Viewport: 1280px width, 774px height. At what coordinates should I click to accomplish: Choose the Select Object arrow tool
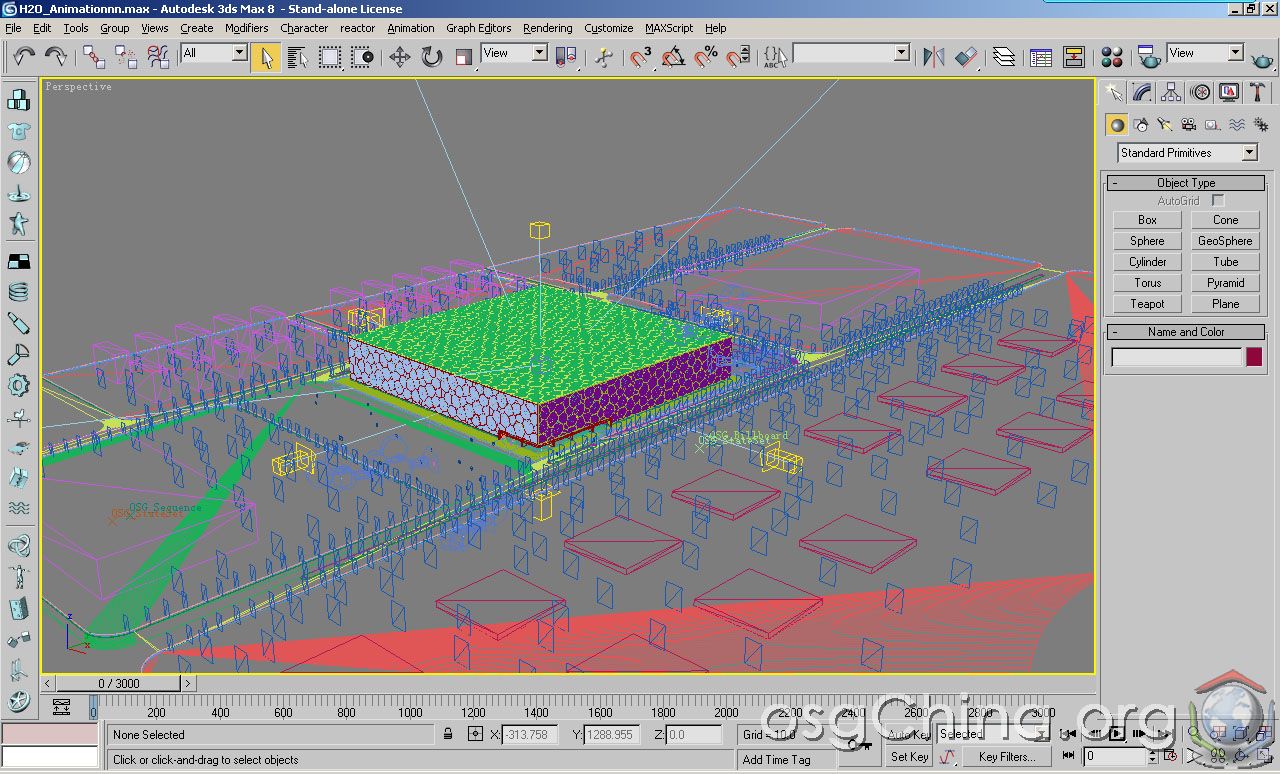pyautogui.click(x=266, y=57)
